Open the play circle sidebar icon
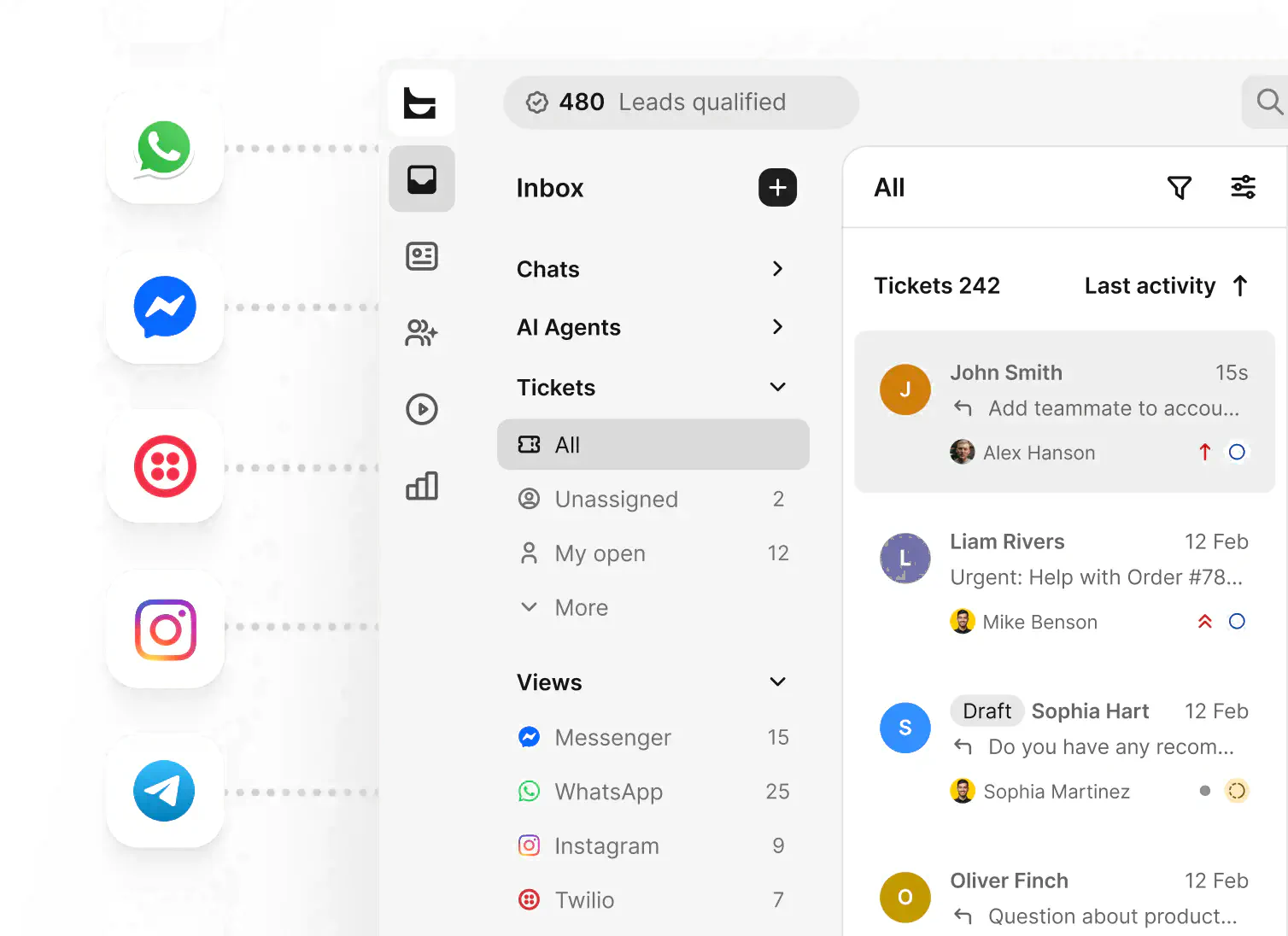This screenshot has width=1288, height=936. point(422,409)
